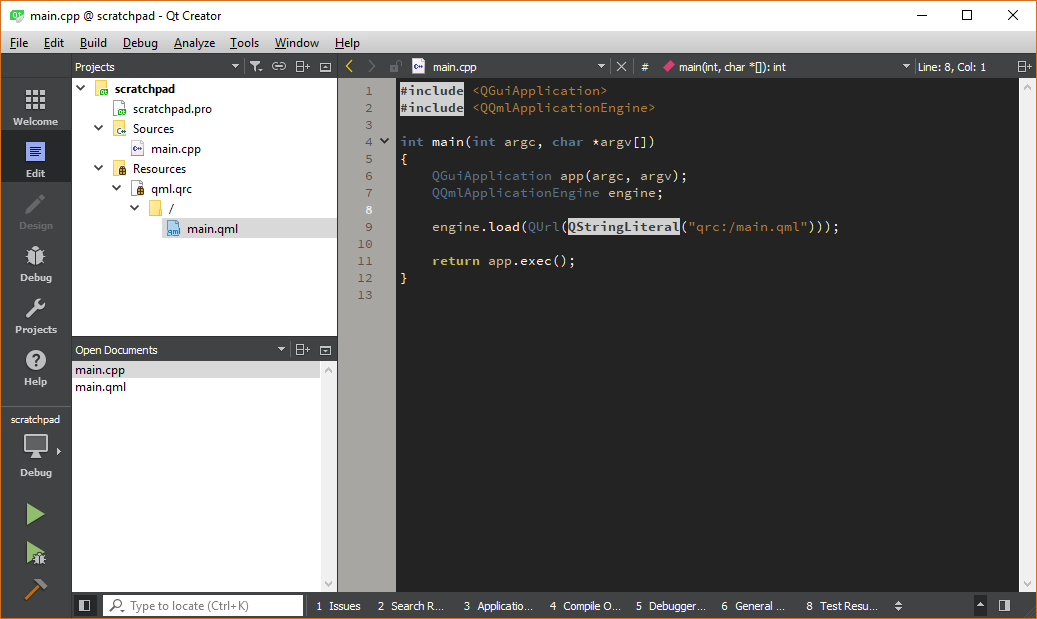Toggle the left sidebar visibility

[x=85, y=606]
